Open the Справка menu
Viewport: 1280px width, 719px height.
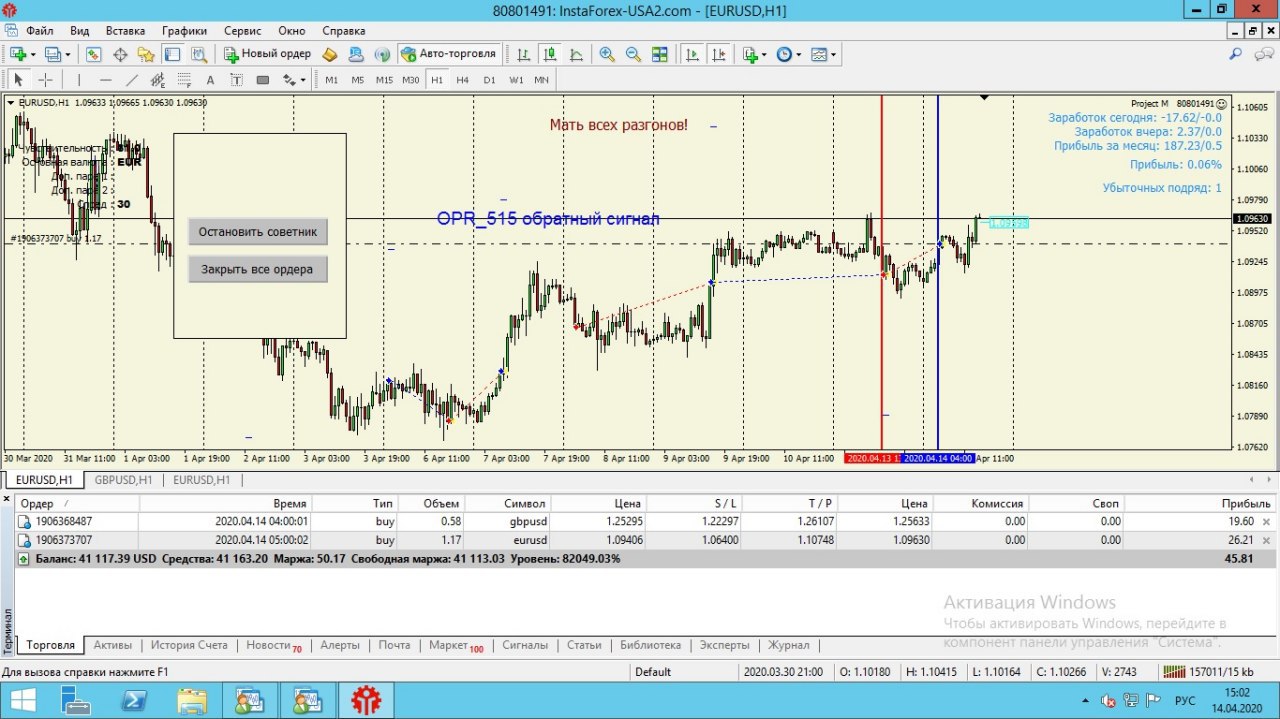344,31
